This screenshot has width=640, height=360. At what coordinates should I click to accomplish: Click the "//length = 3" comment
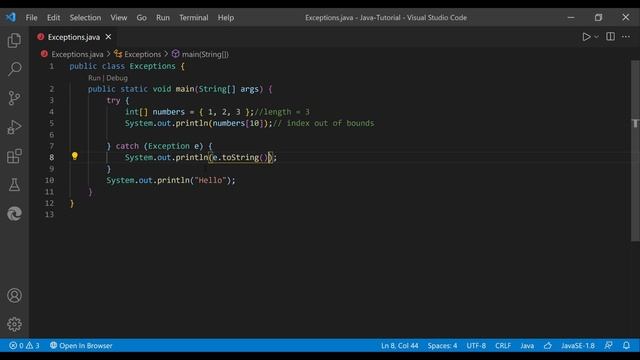point(282,112)
